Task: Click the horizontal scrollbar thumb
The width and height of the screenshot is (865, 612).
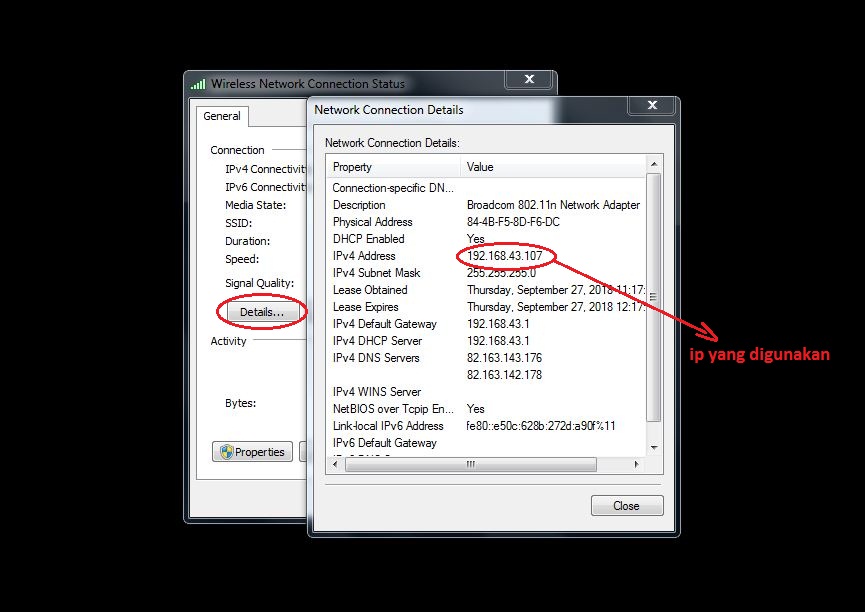Action: click(x=471, y=465)
